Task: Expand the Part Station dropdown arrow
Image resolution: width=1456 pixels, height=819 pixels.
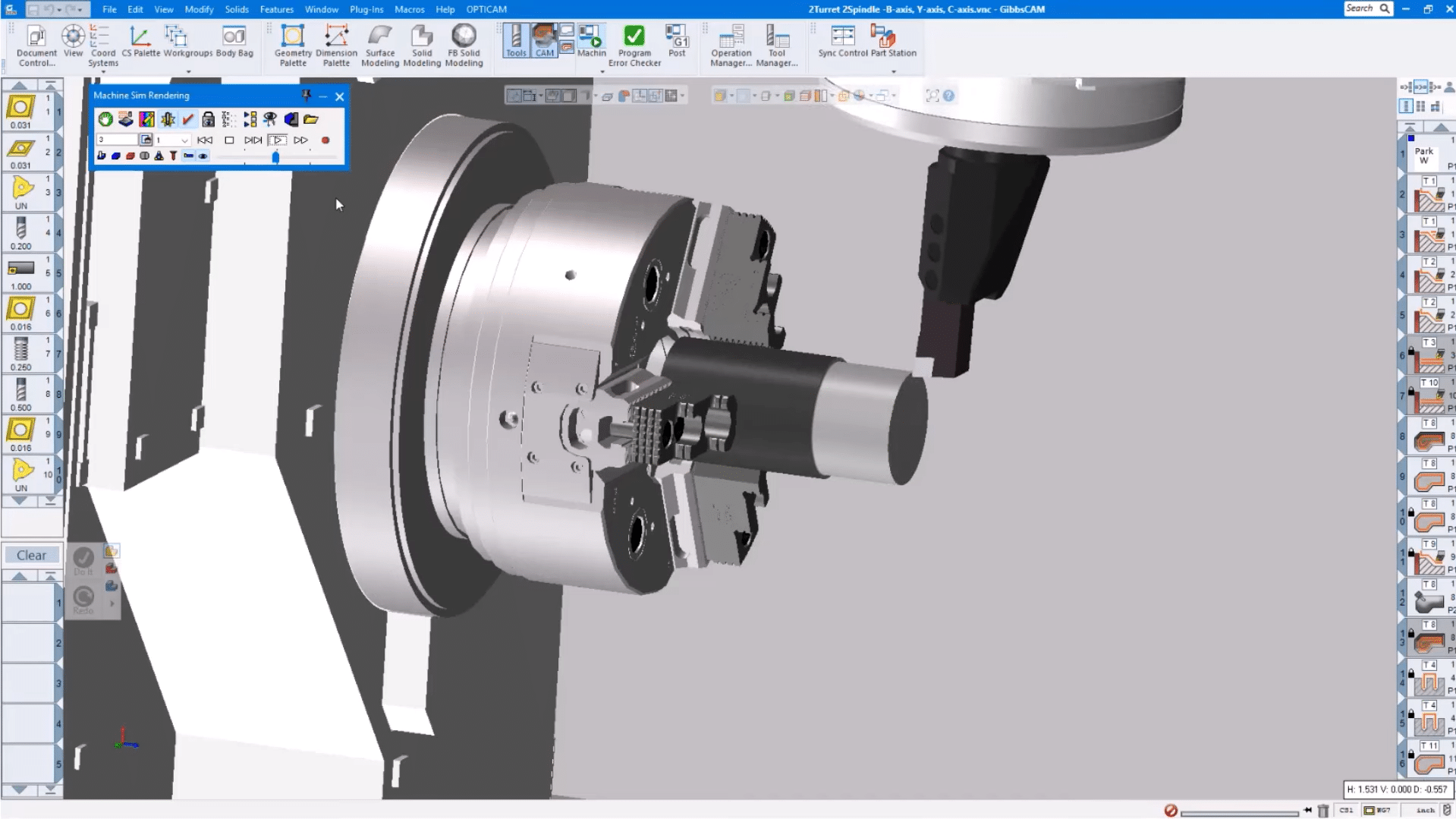Action: click(893, 72)
